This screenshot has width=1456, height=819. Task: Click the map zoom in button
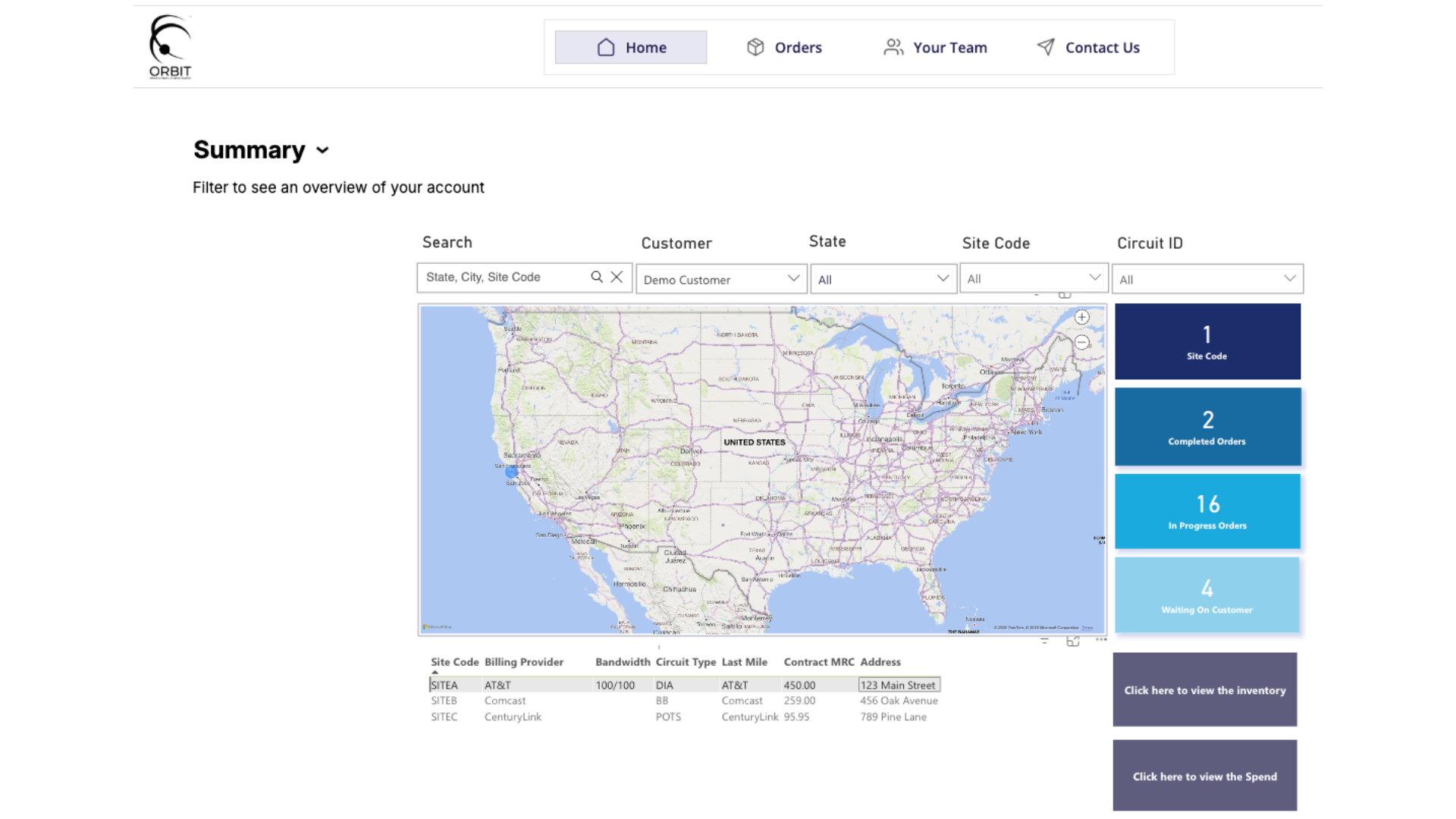[x=1082, y=318]
